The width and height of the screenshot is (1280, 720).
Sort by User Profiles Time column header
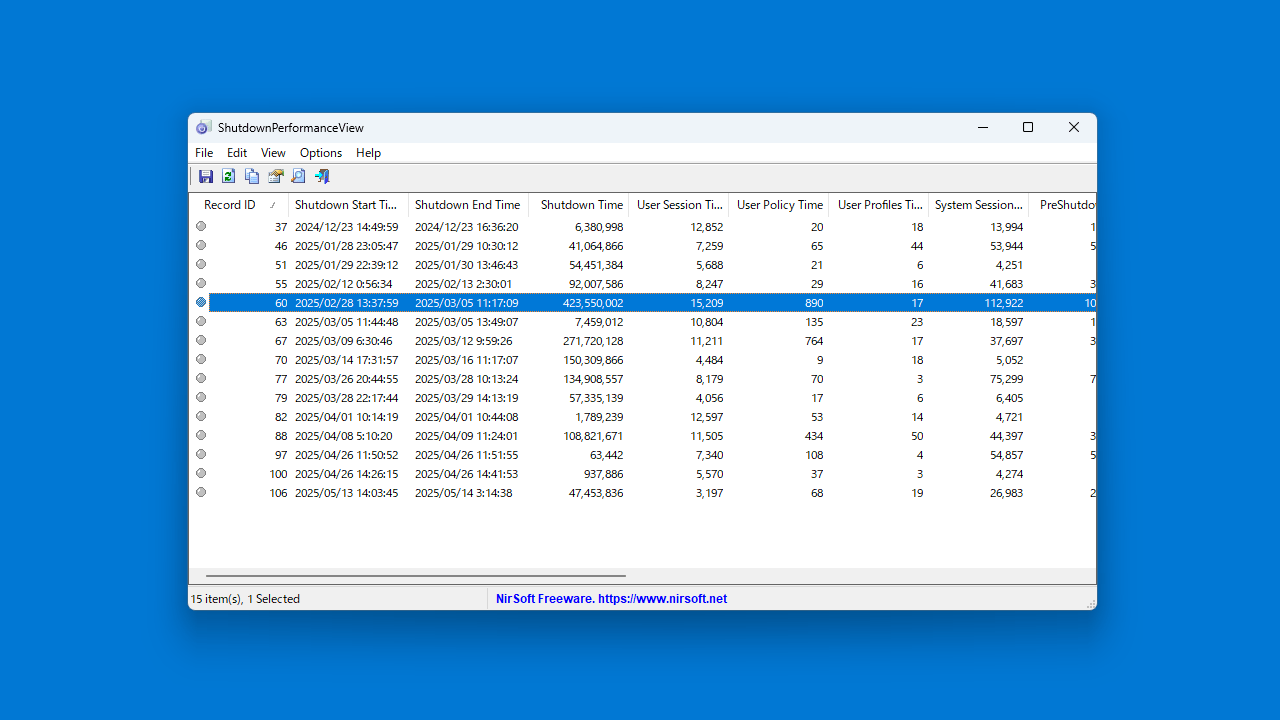(x=879, y=205)
